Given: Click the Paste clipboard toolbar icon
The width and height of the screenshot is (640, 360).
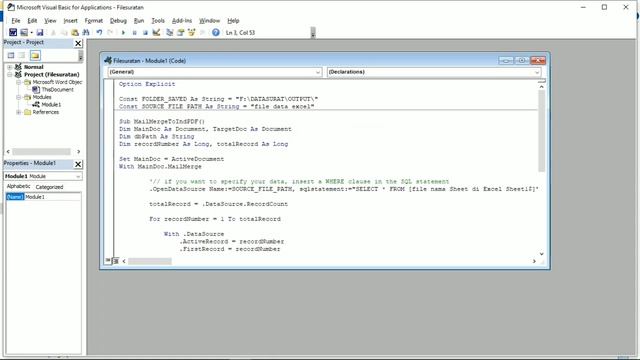Looking at the screenshot, I should coord(75,32).
